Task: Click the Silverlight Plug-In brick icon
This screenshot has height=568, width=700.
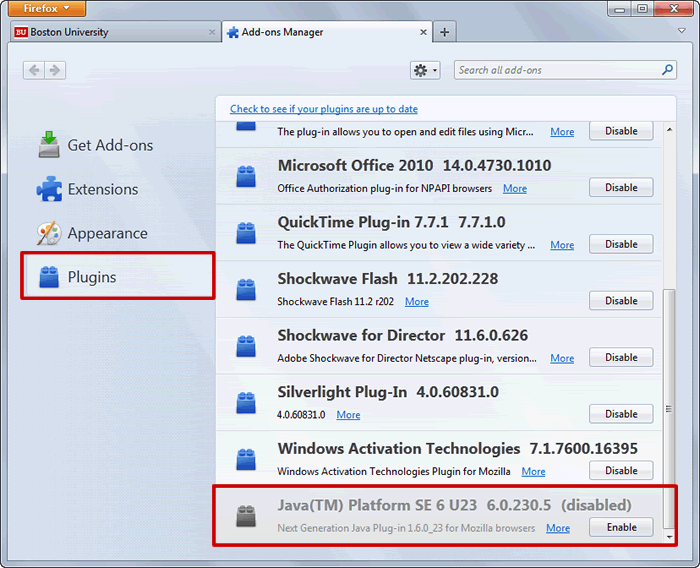Action: [246, 403]
